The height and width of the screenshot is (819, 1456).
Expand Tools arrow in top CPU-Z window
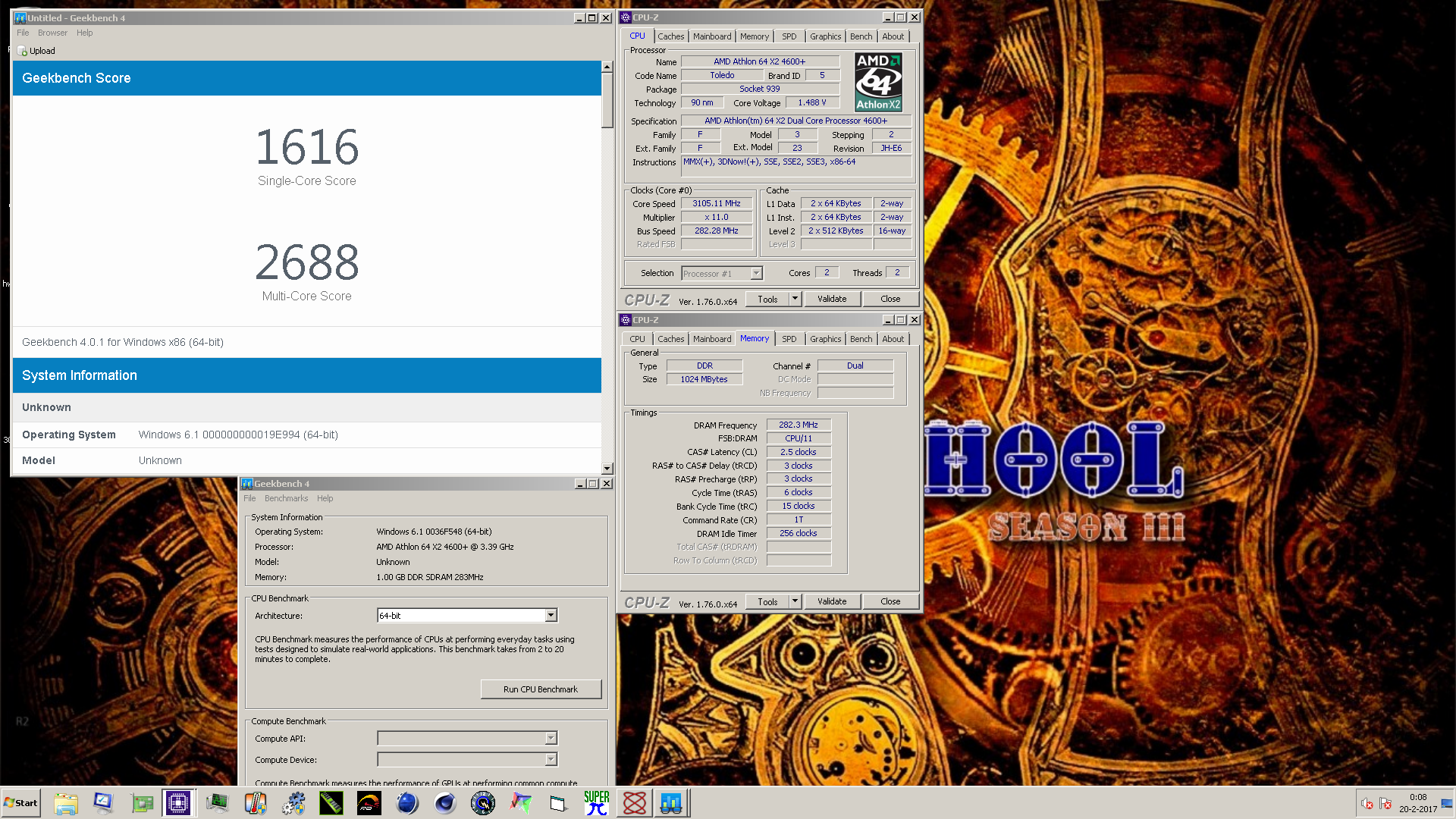795,300
